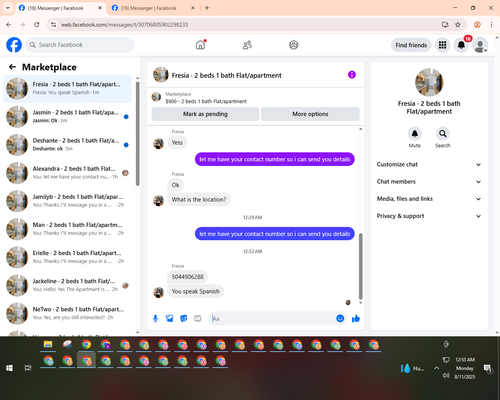This screenshot has width=500, height=400.
Task: Choose a sticker icon
Action: (184, 319)
